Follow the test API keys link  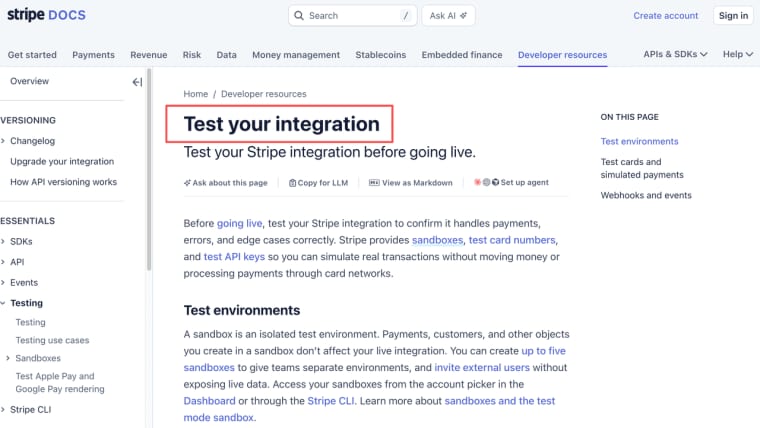point(234,257)
